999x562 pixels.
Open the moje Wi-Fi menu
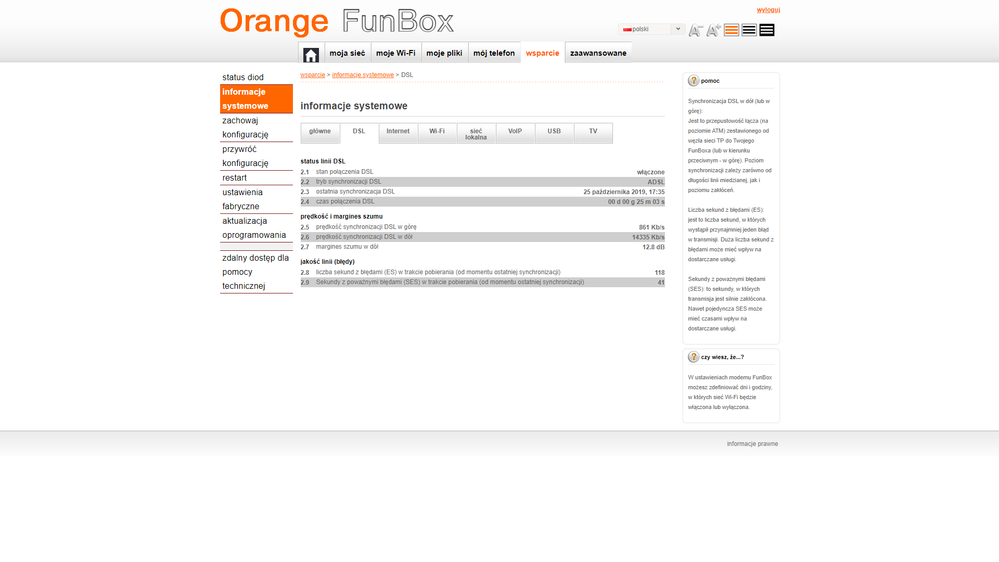pos(396,53)
